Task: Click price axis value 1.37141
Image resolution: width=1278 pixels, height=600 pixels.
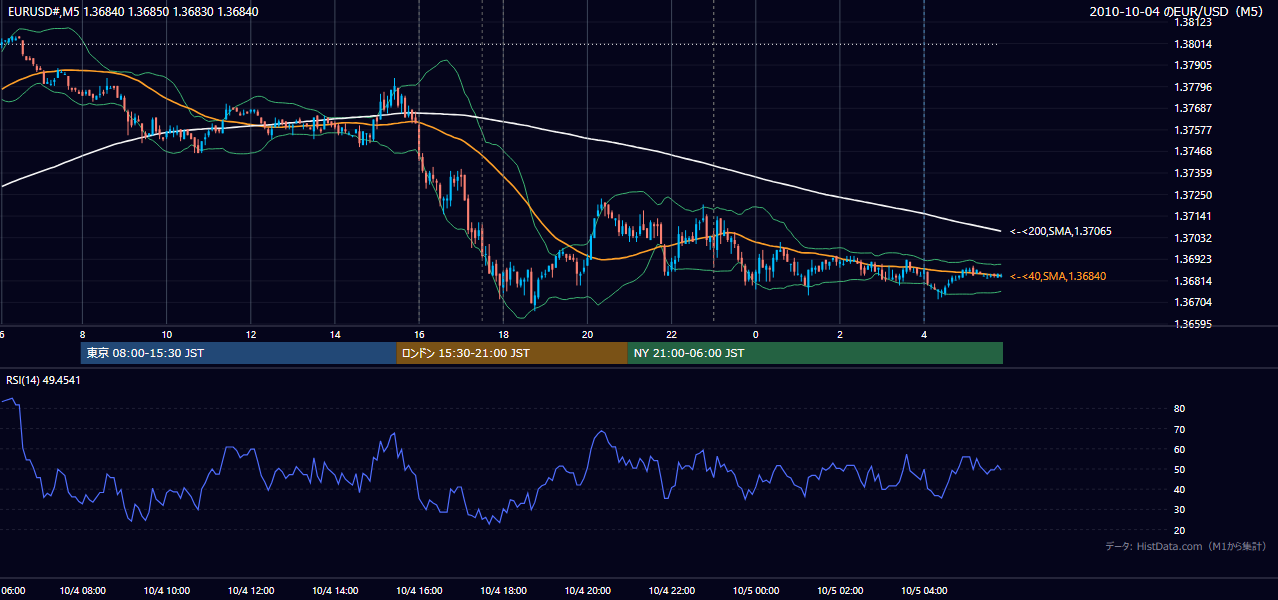Action: (1192, 216)
